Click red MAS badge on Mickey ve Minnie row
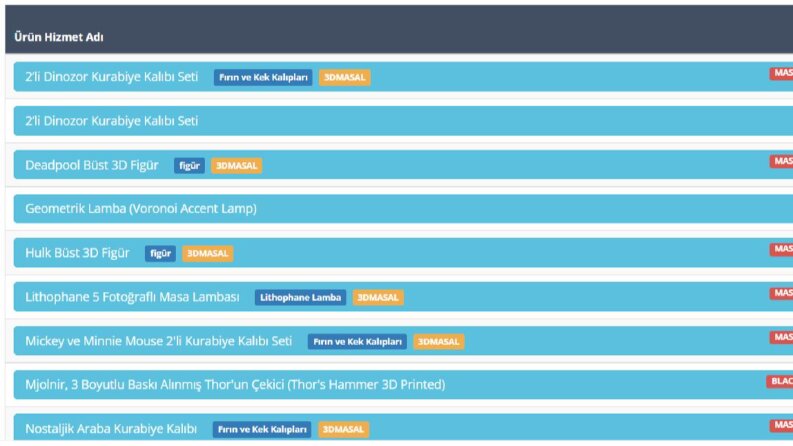Viewport: 793px width, 446px height. click(781, 337)
